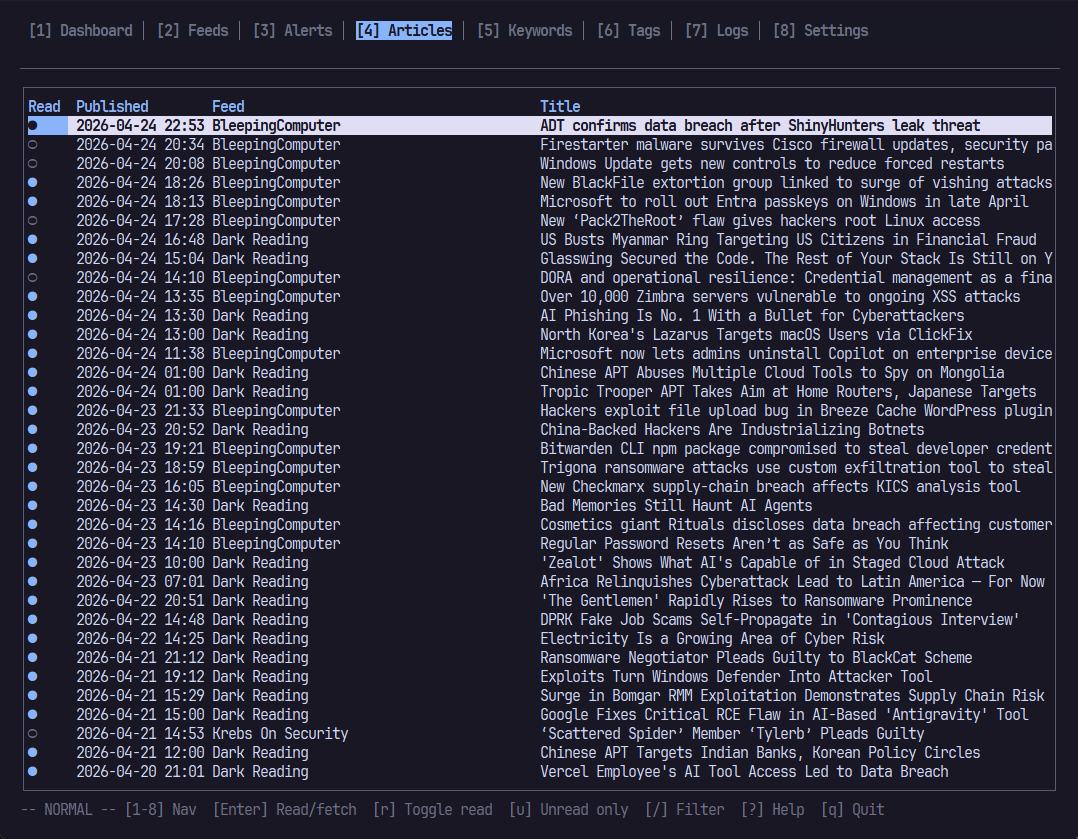
Task: Click the [Enter] Read/fetch hint
Action: (x=285, y=809)
